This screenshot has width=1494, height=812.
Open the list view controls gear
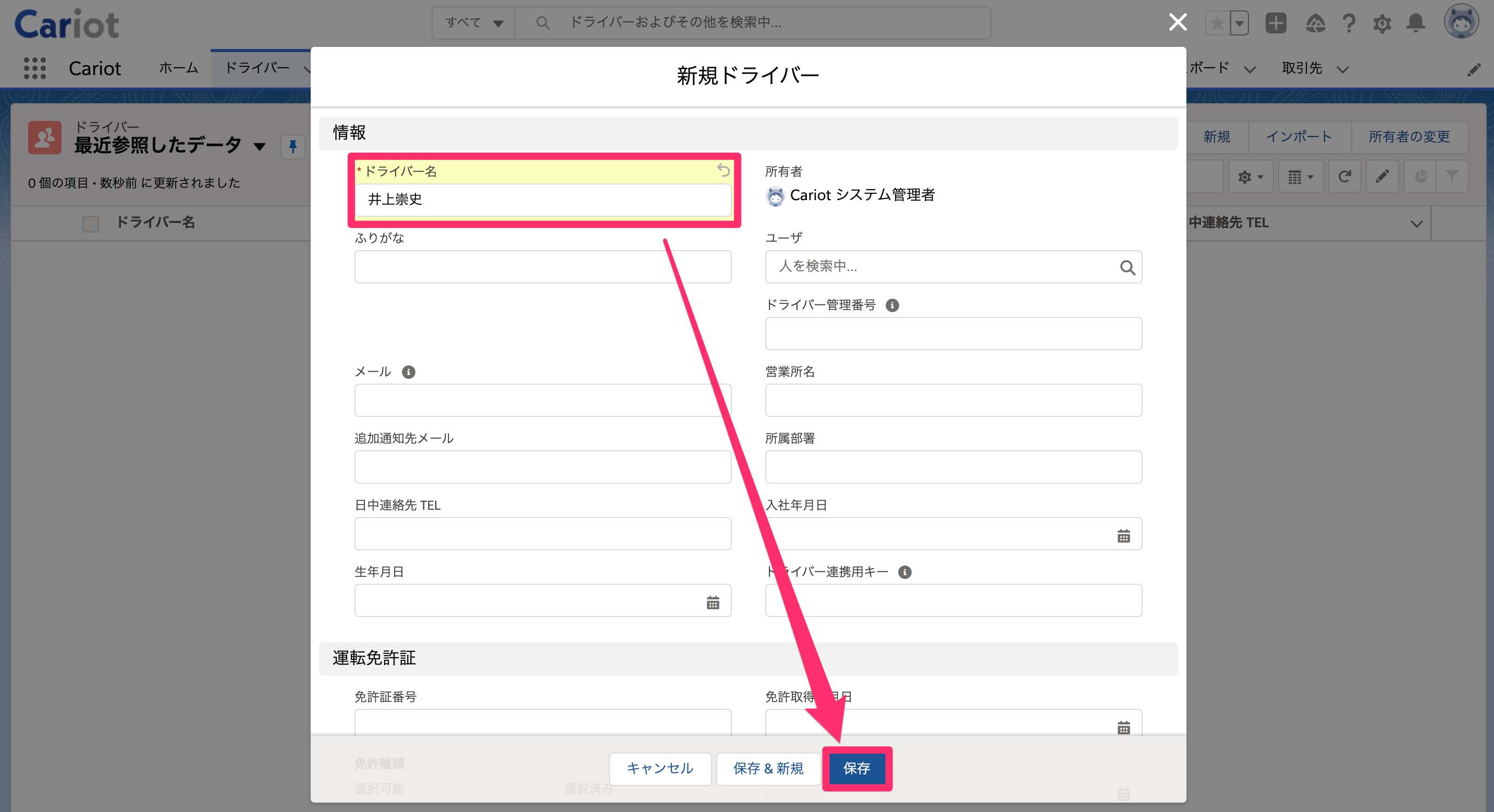tap(1251, 177)
